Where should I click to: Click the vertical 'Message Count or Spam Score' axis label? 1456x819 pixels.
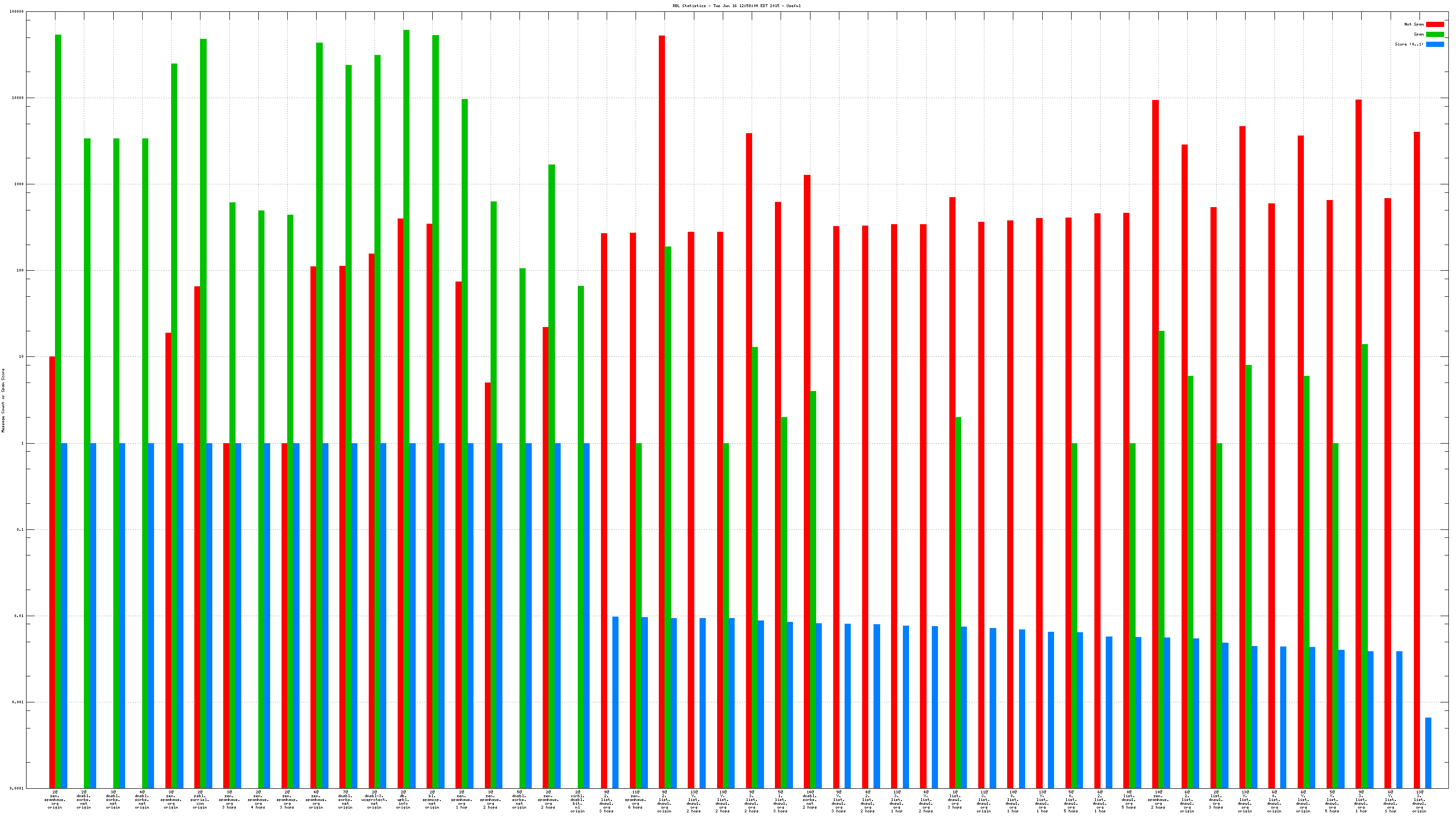(x=3, y=400)
